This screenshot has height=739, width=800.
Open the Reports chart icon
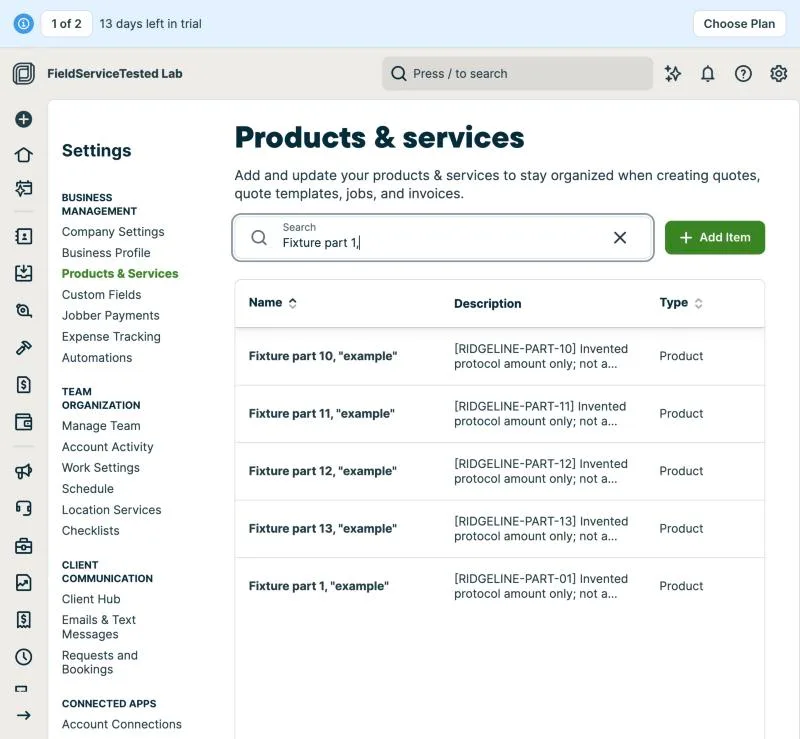pos(23,582)
